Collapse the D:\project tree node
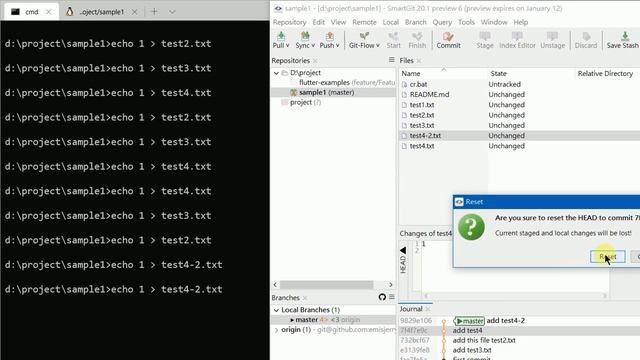Viewport: 640px width, 360px height. [276, 73]
